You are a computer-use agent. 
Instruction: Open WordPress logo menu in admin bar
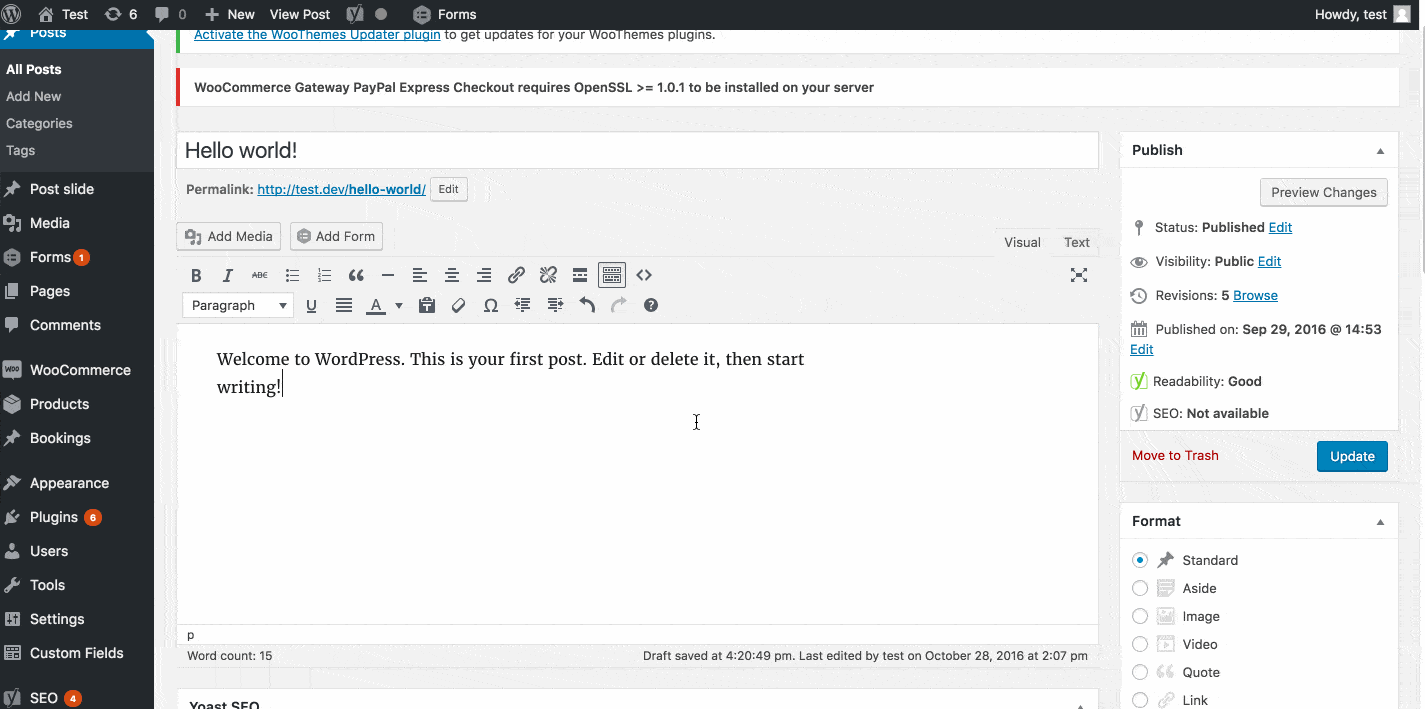12,14
